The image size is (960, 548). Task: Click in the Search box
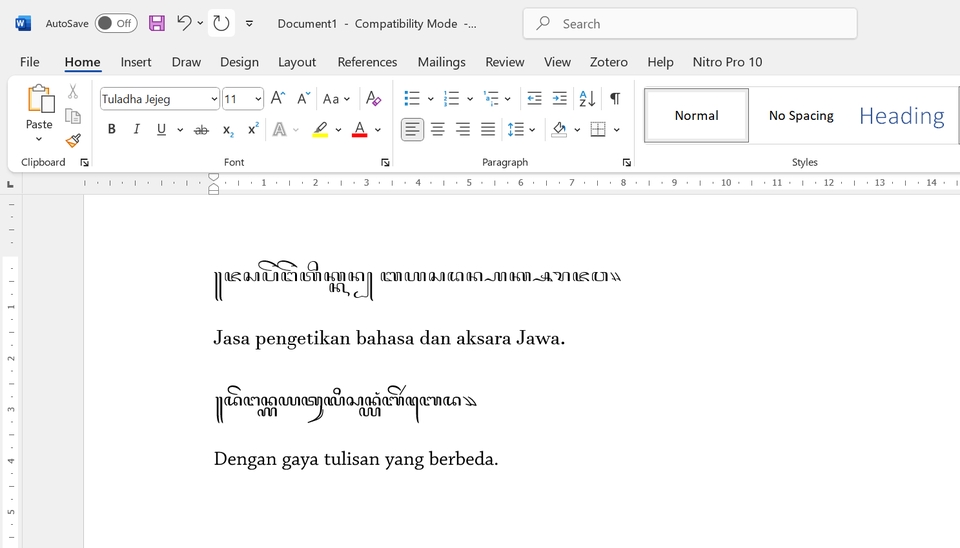click(x=700, y=23)
